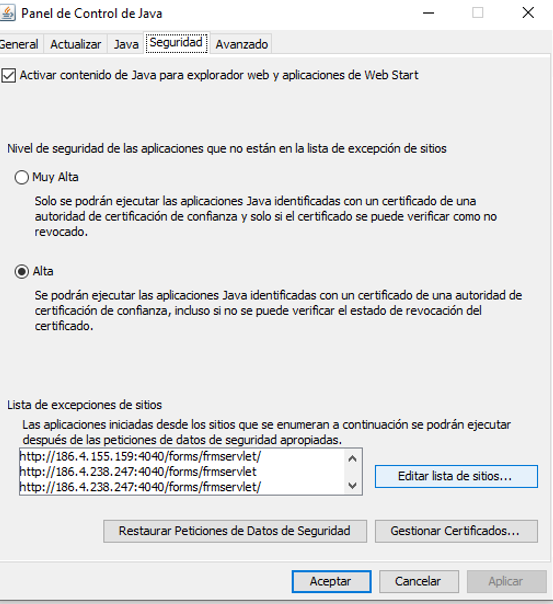Click the up arrow of site list scrollbar
The height and width of the screenshot is (604, 553).
point(352,458)
